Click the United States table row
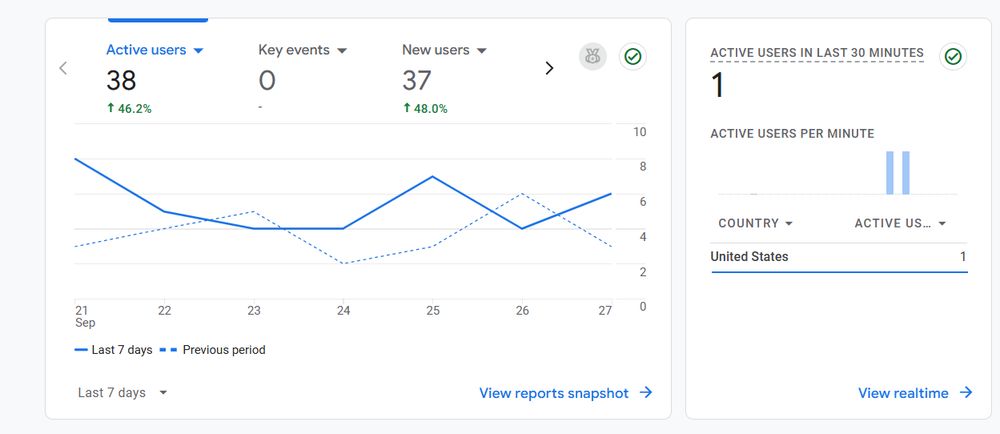The image size is (1000, 434). (839, 257)
